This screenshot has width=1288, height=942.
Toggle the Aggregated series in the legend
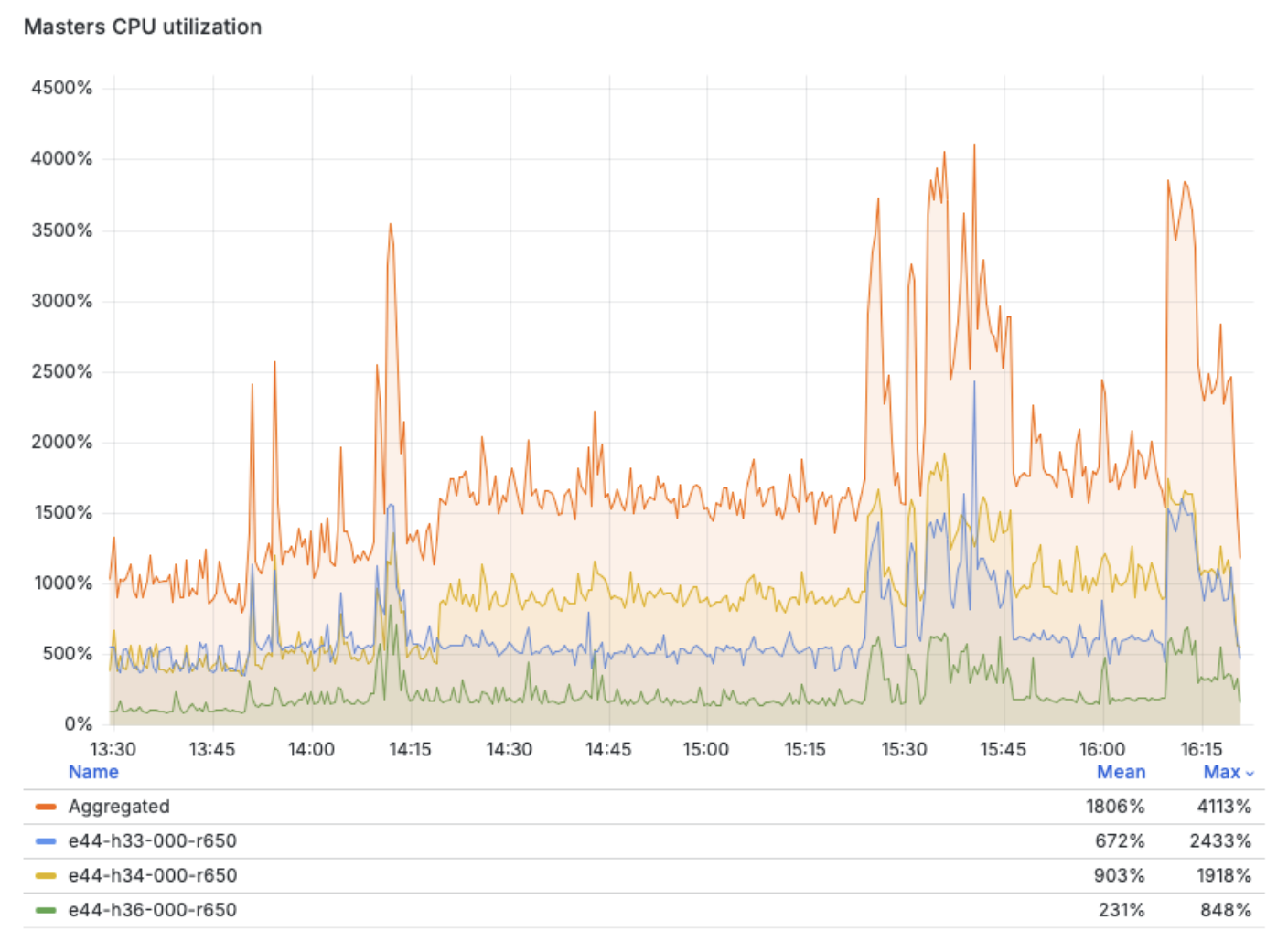(119, 807)
